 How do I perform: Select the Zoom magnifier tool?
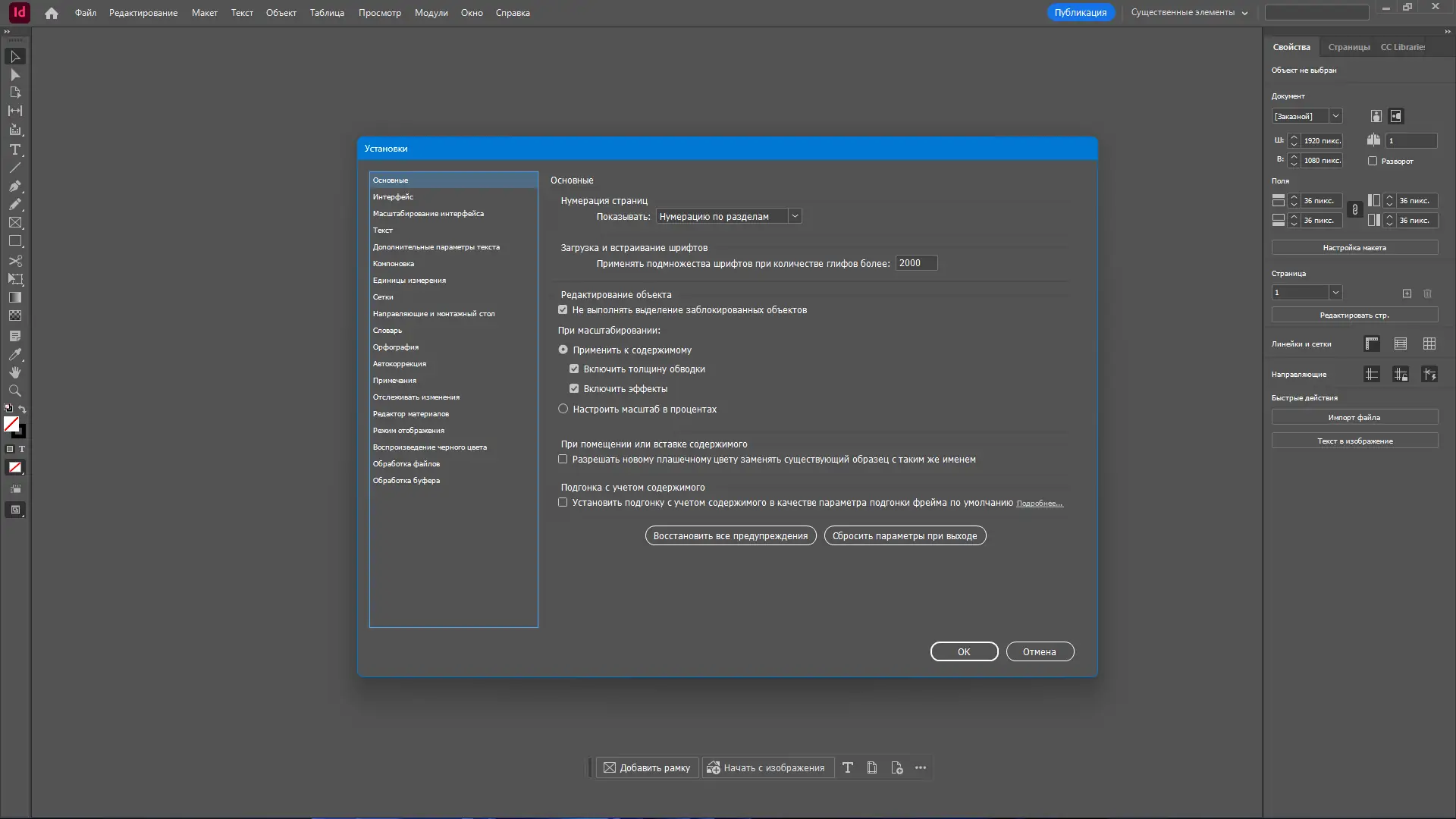point(14,391)
